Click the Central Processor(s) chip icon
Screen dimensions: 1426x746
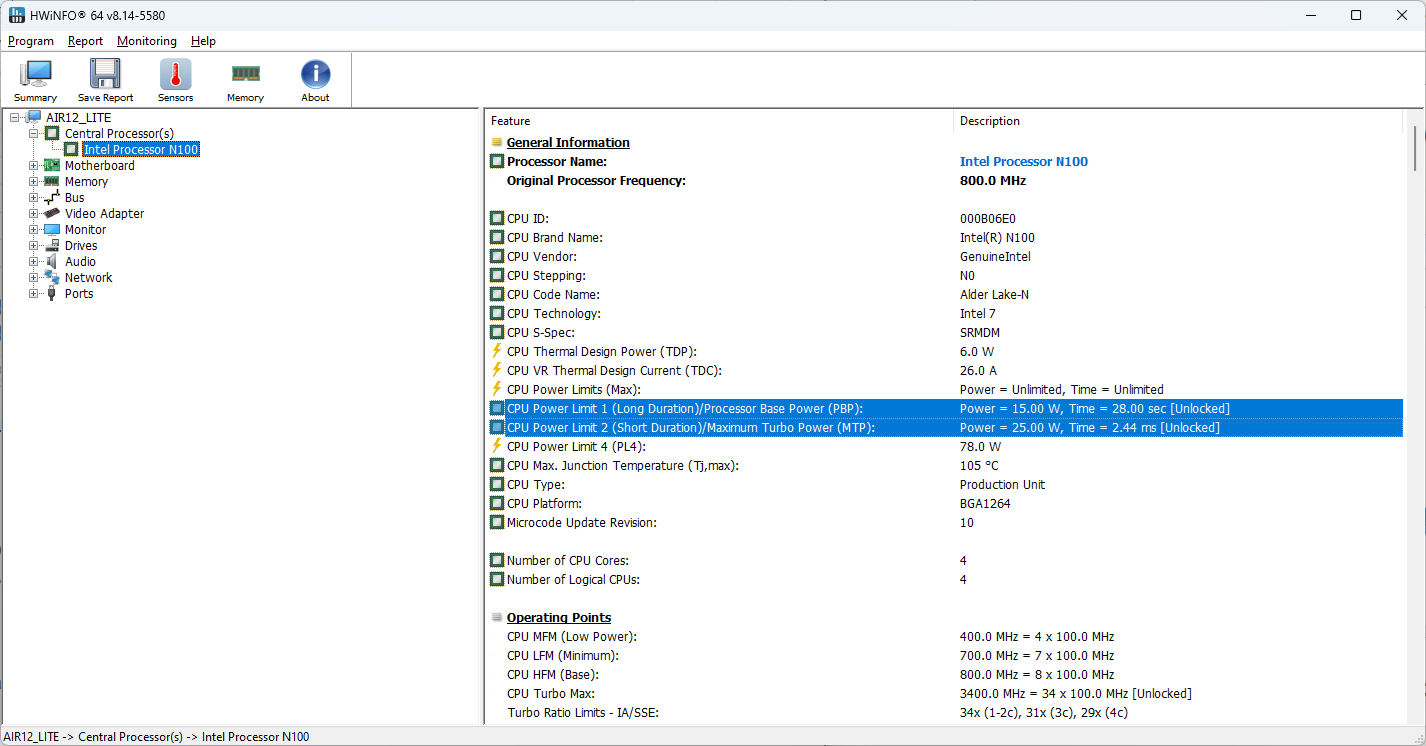pyautogui.click(x=52, y=134)
